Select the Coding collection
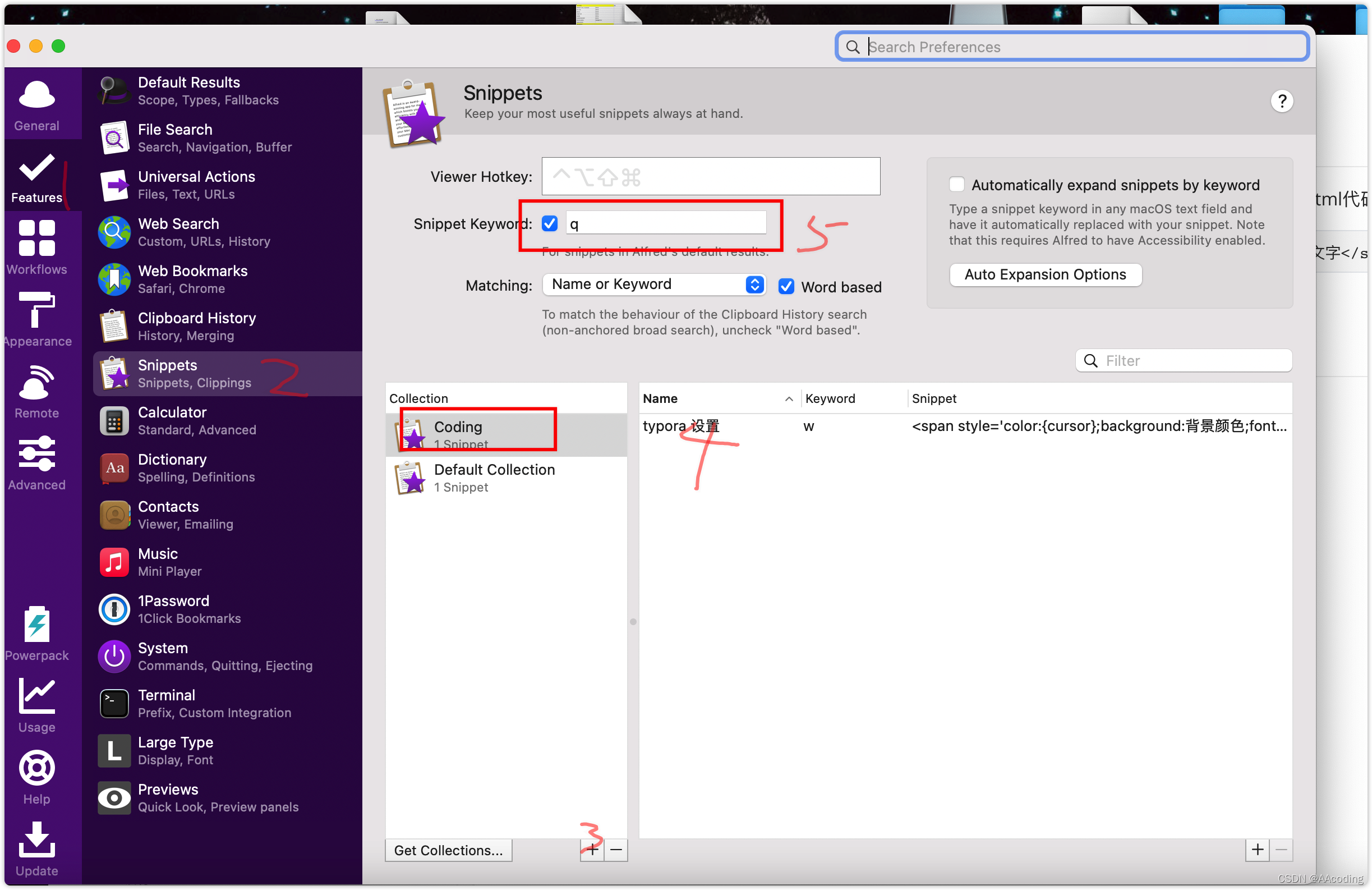The width and height of the screenshot is (1372, 890). coord(505,434)
